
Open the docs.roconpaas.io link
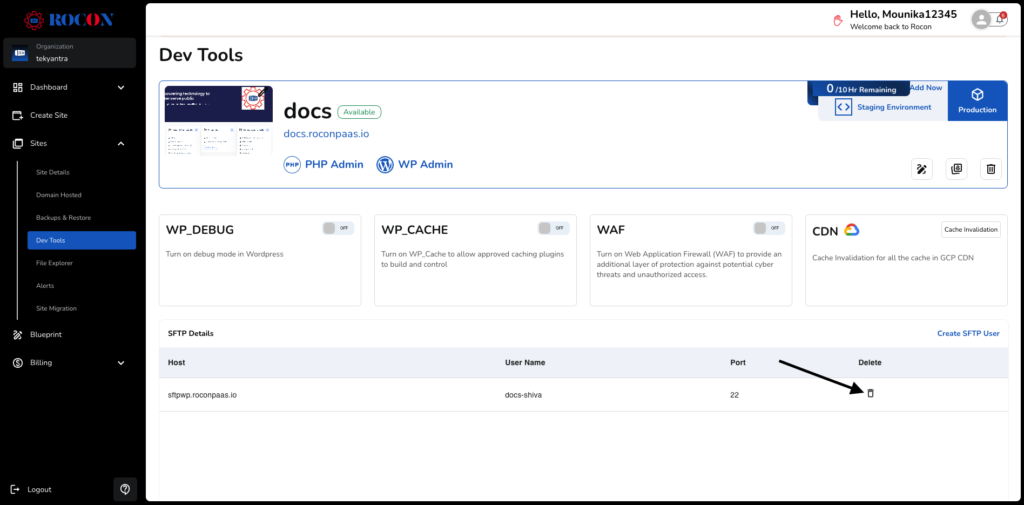[327, 133]
